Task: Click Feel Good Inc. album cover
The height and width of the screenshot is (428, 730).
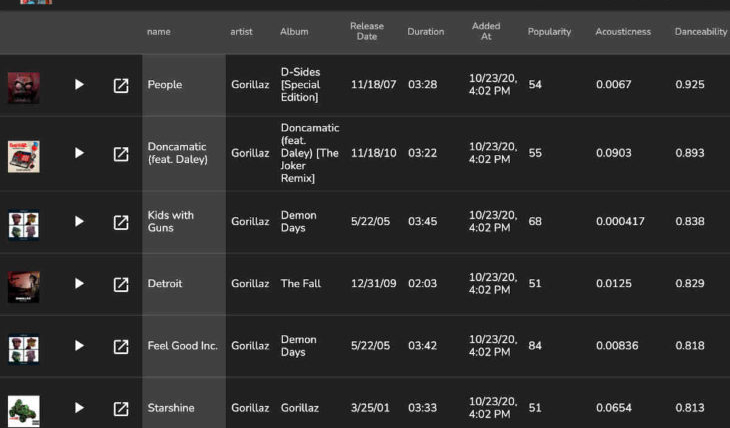Action: pyautogui.click(x=24, y=349)
